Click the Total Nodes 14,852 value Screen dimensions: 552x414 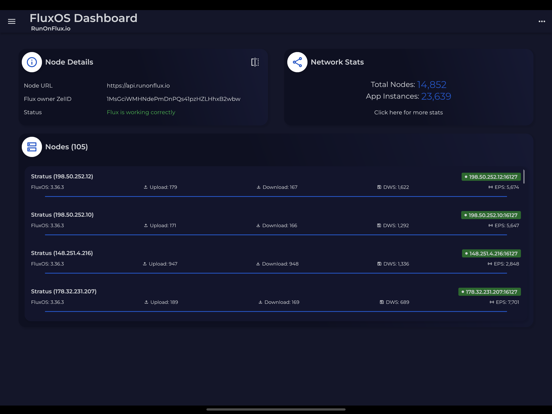click(432, 84)
